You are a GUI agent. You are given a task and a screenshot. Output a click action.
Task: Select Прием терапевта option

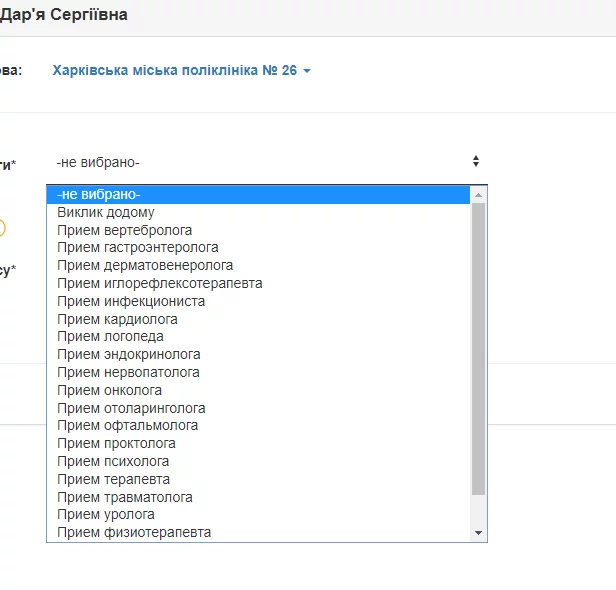pyautogui.click(x=114, y=479)
